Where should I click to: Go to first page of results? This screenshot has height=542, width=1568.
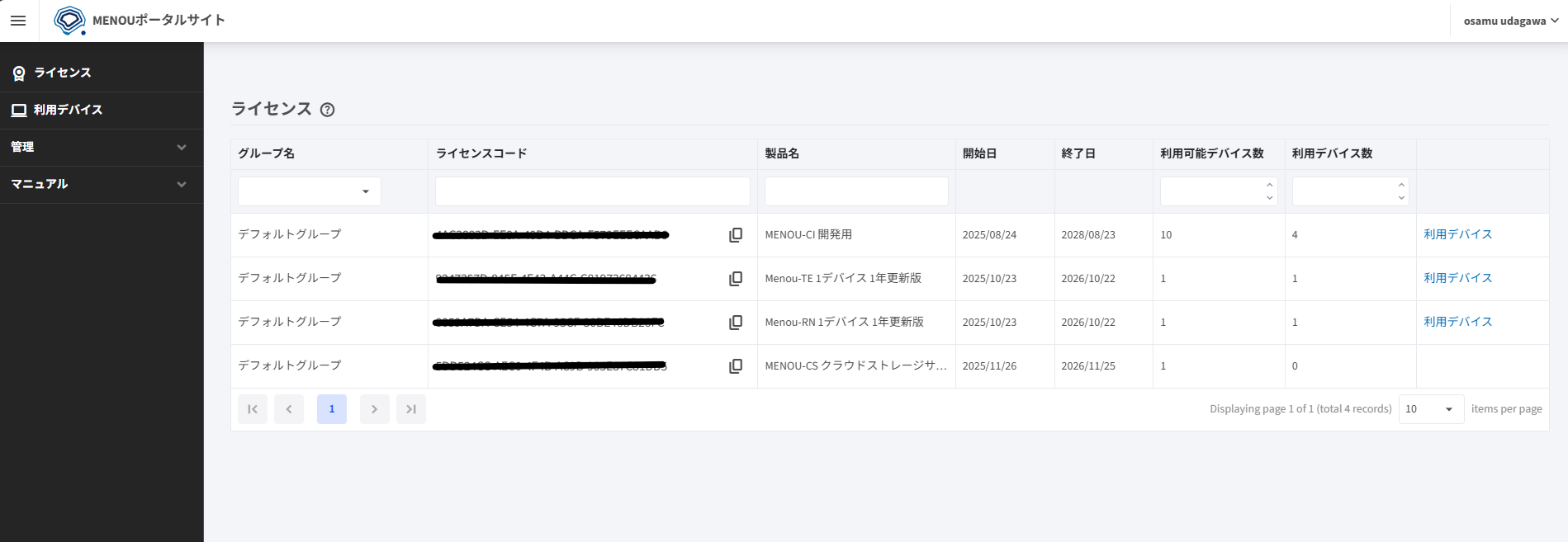coord(253,409)
